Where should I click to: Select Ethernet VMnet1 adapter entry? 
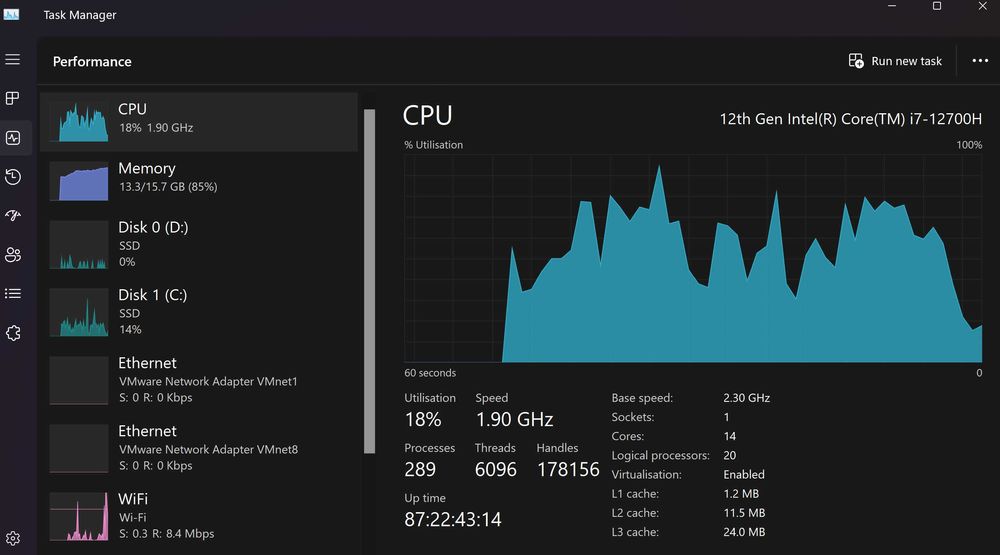click(199, 380)
